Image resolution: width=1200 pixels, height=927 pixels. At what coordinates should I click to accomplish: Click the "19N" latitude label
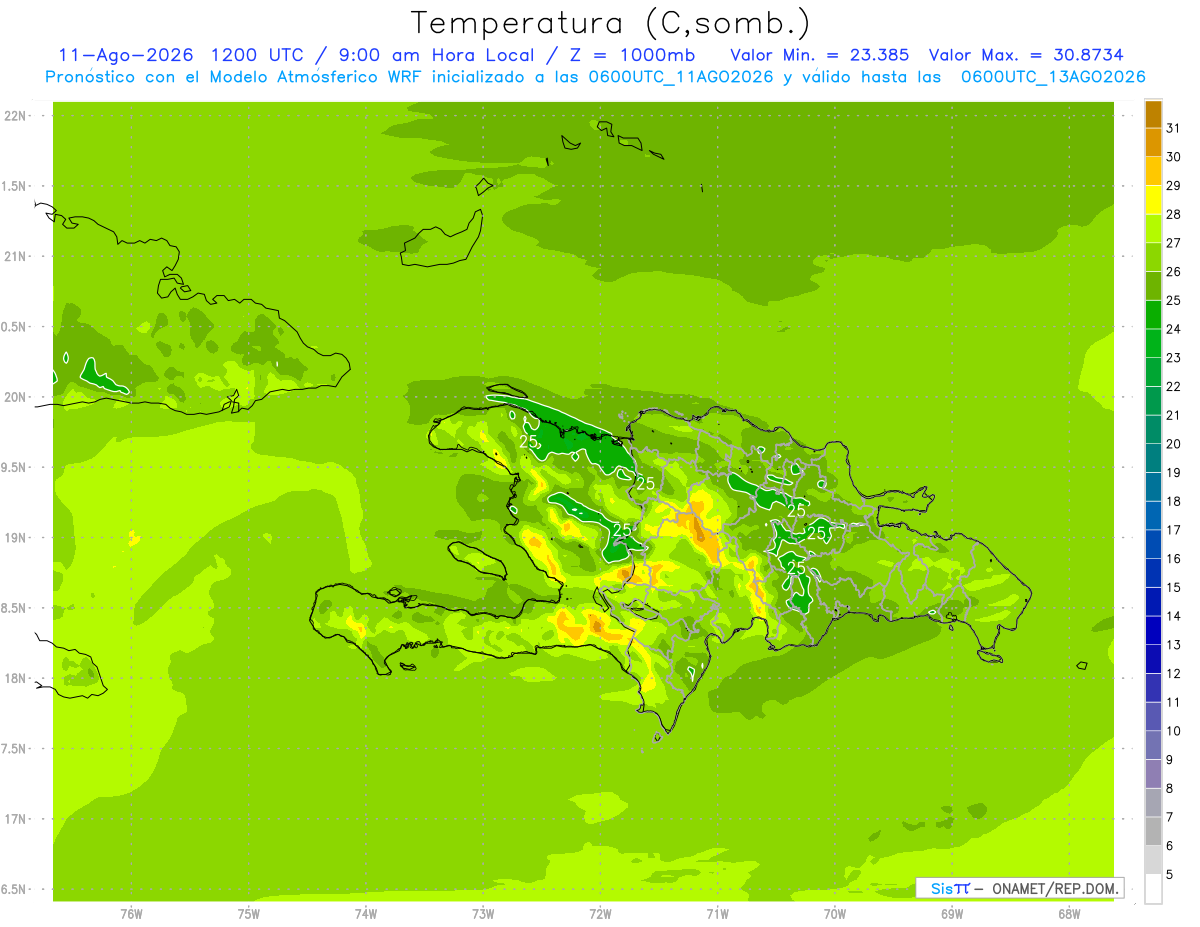pos(15,537)
